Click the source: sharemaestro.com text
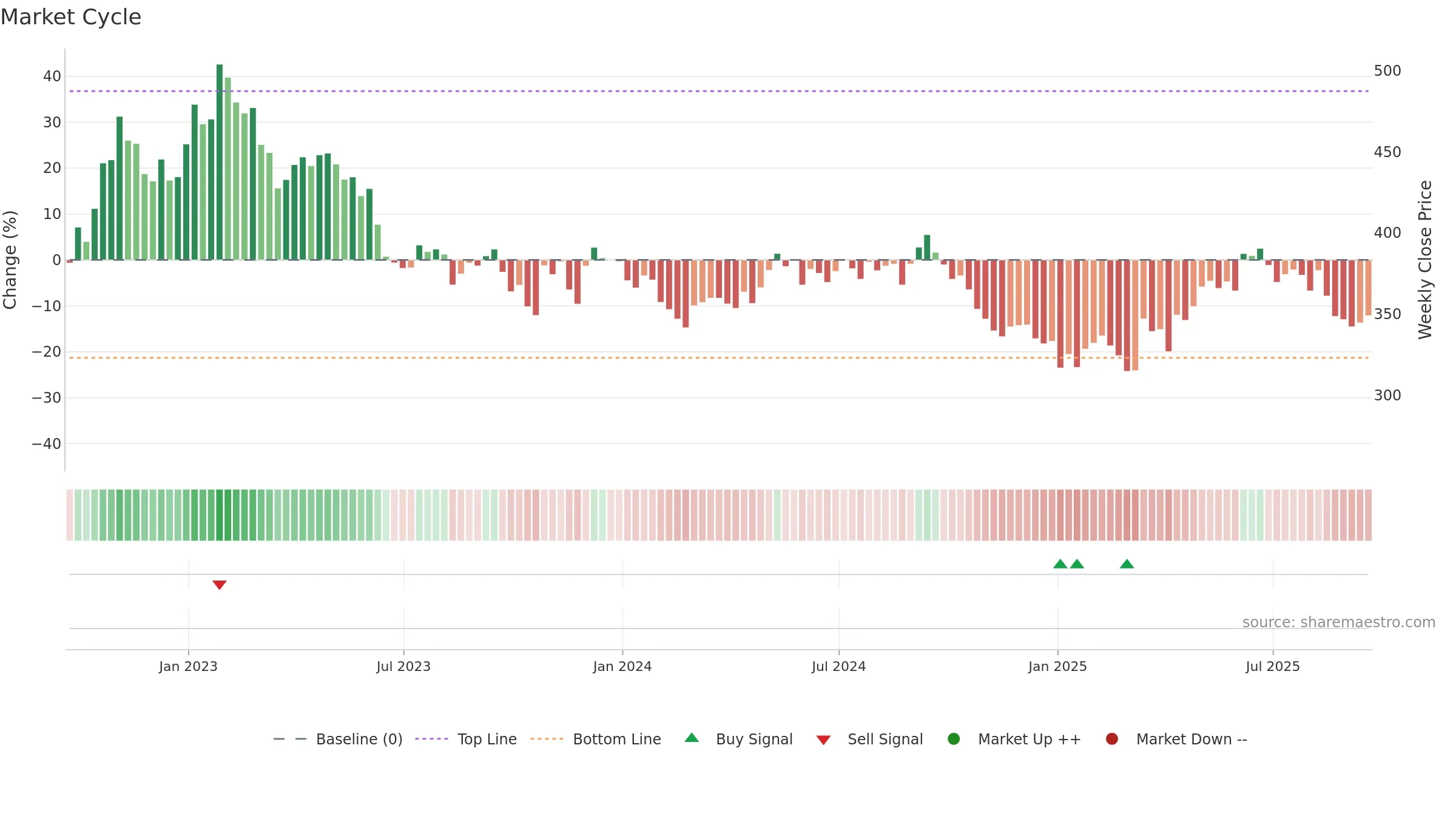Image resolution: width=1456 pixels, height=819 pixels. (x=1339, y=622)
